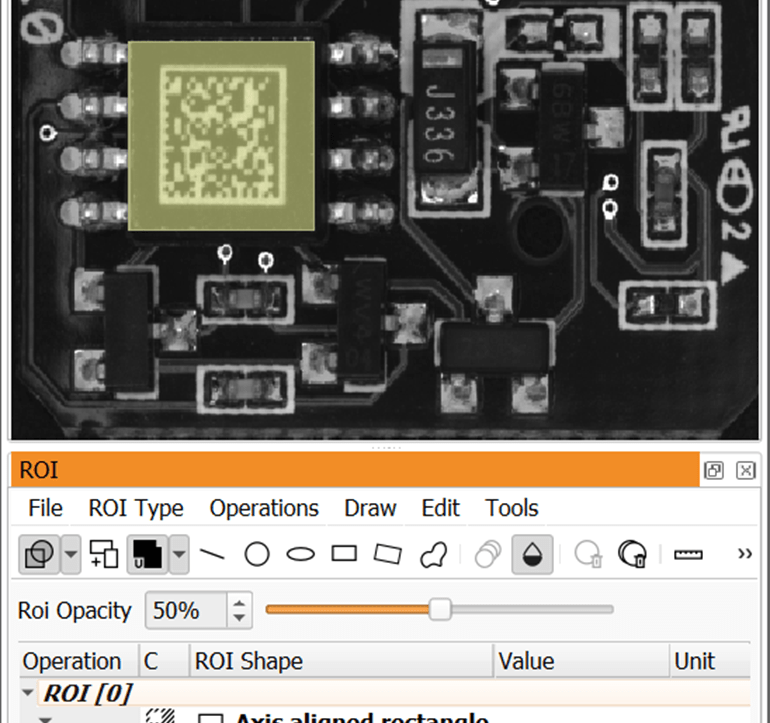This screenshot has height=723, width=770.
Task: Toggle the ROI opacity fill icon
Action: click(532, 554)
